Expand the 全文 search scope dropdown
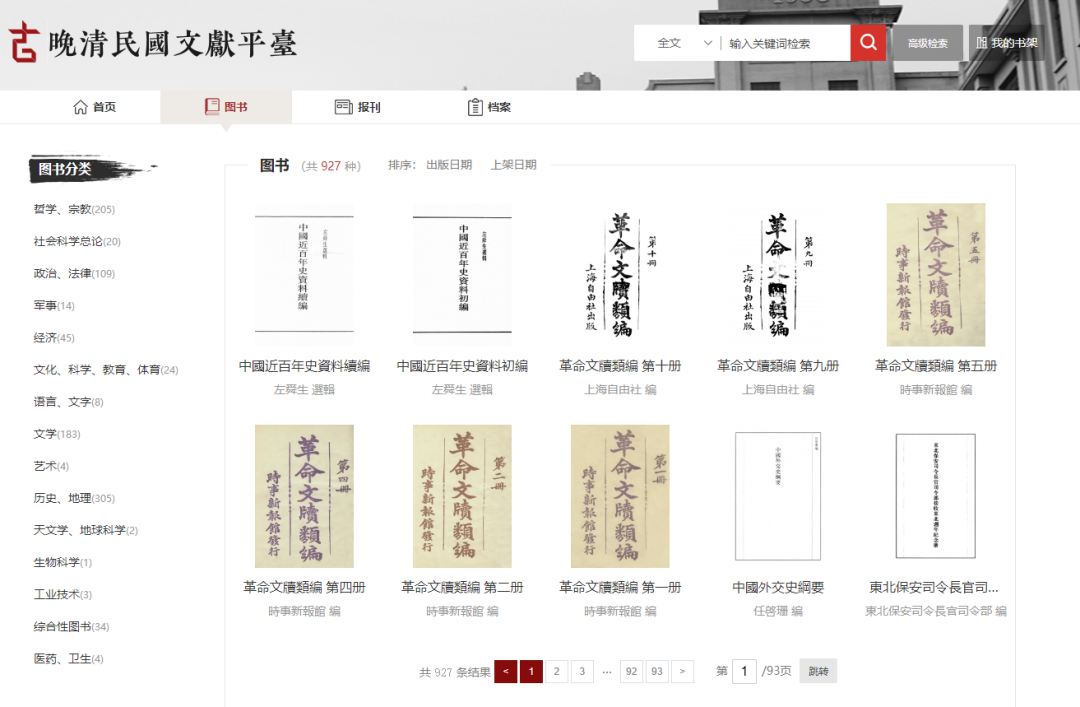 tap(684, 43)
